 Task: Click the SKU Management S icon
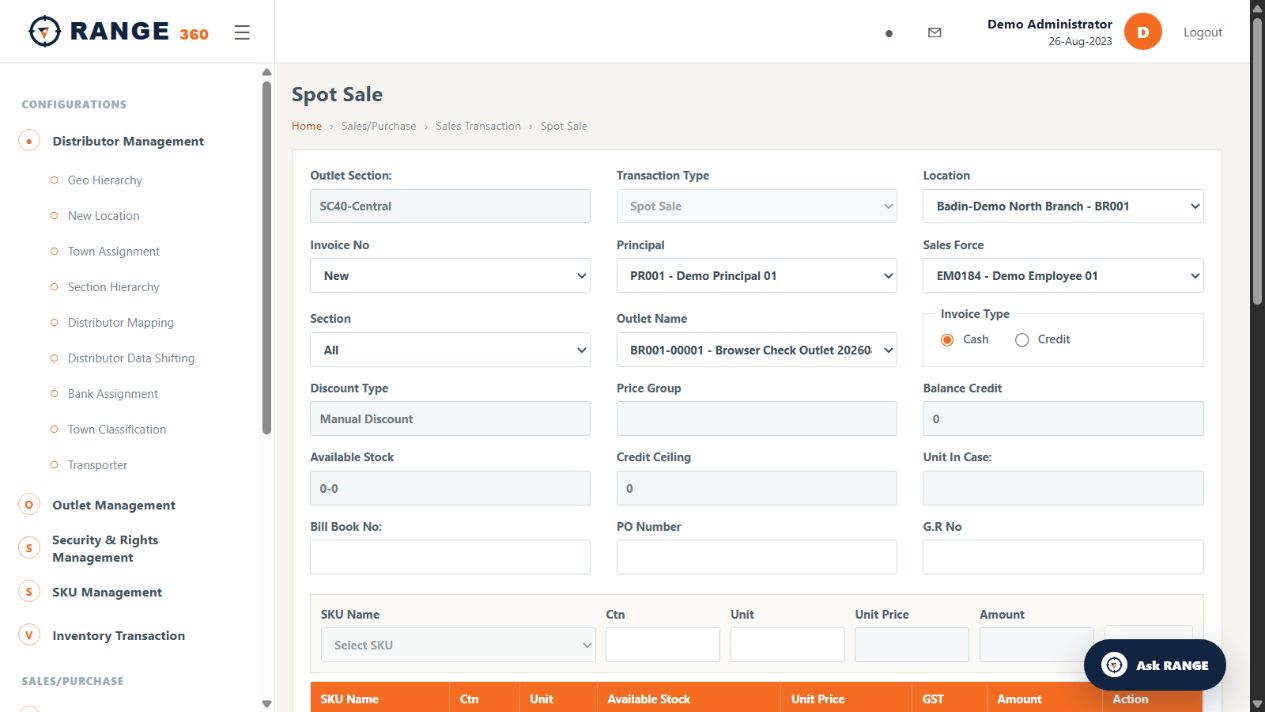pyautogui.click(x=29, y=592)
